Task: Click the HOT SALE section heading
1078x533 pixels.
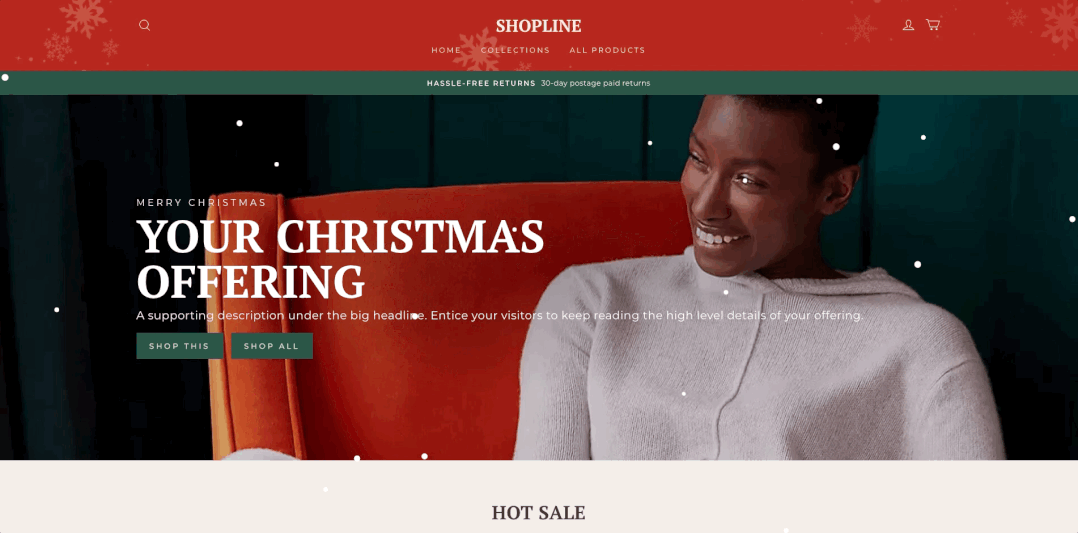Action: point(538,512)
